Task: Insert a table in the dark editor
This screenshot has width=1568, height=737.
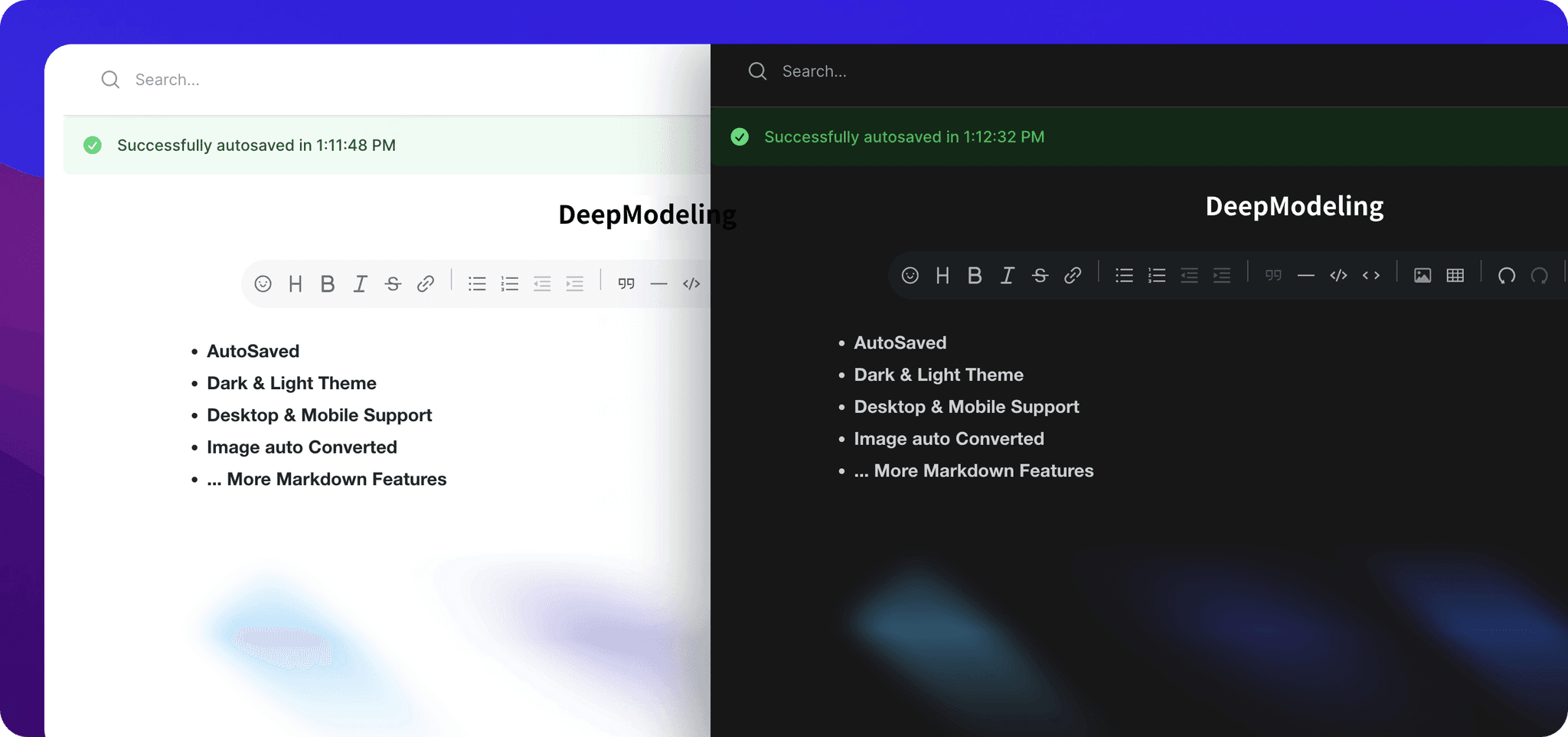Action: click(1455, 275)
